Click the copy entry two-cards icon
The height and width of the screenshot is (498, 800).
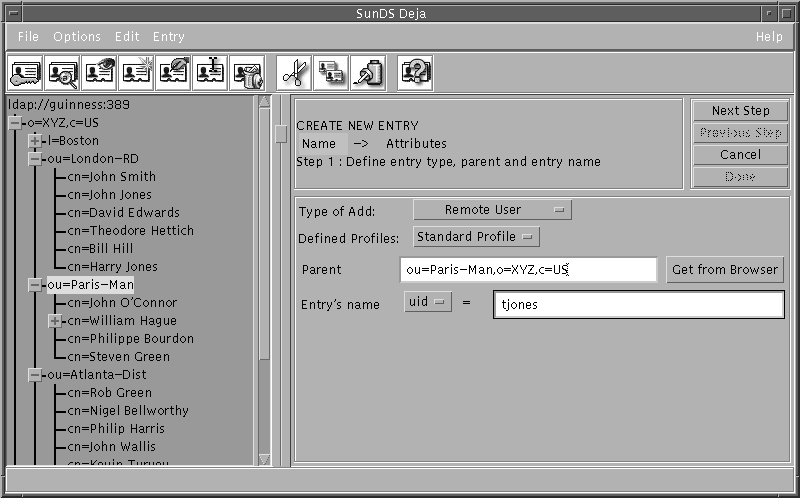tap(331, 73)
